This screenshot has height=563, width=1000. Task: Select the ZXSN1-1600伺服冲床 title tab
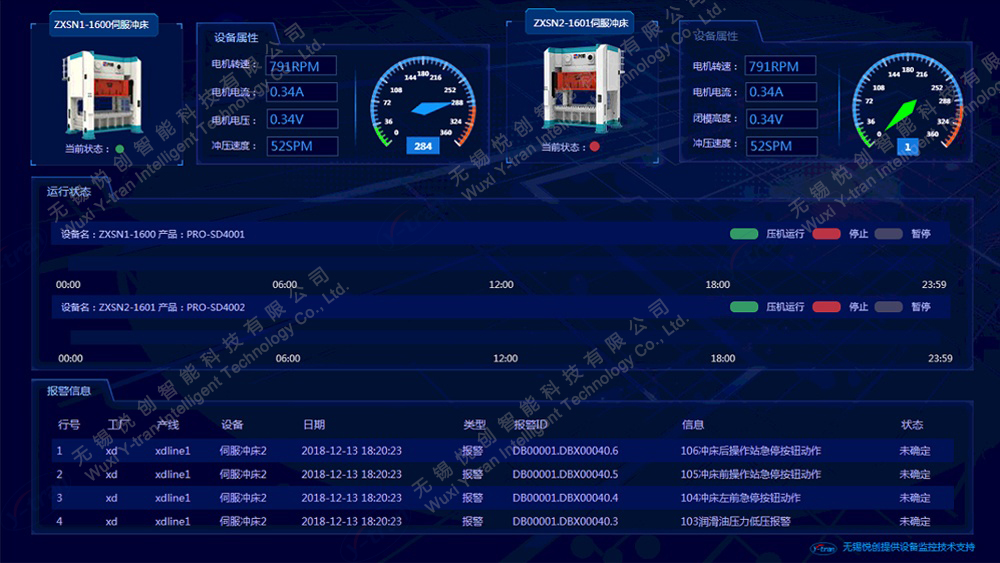click(101, 23)
